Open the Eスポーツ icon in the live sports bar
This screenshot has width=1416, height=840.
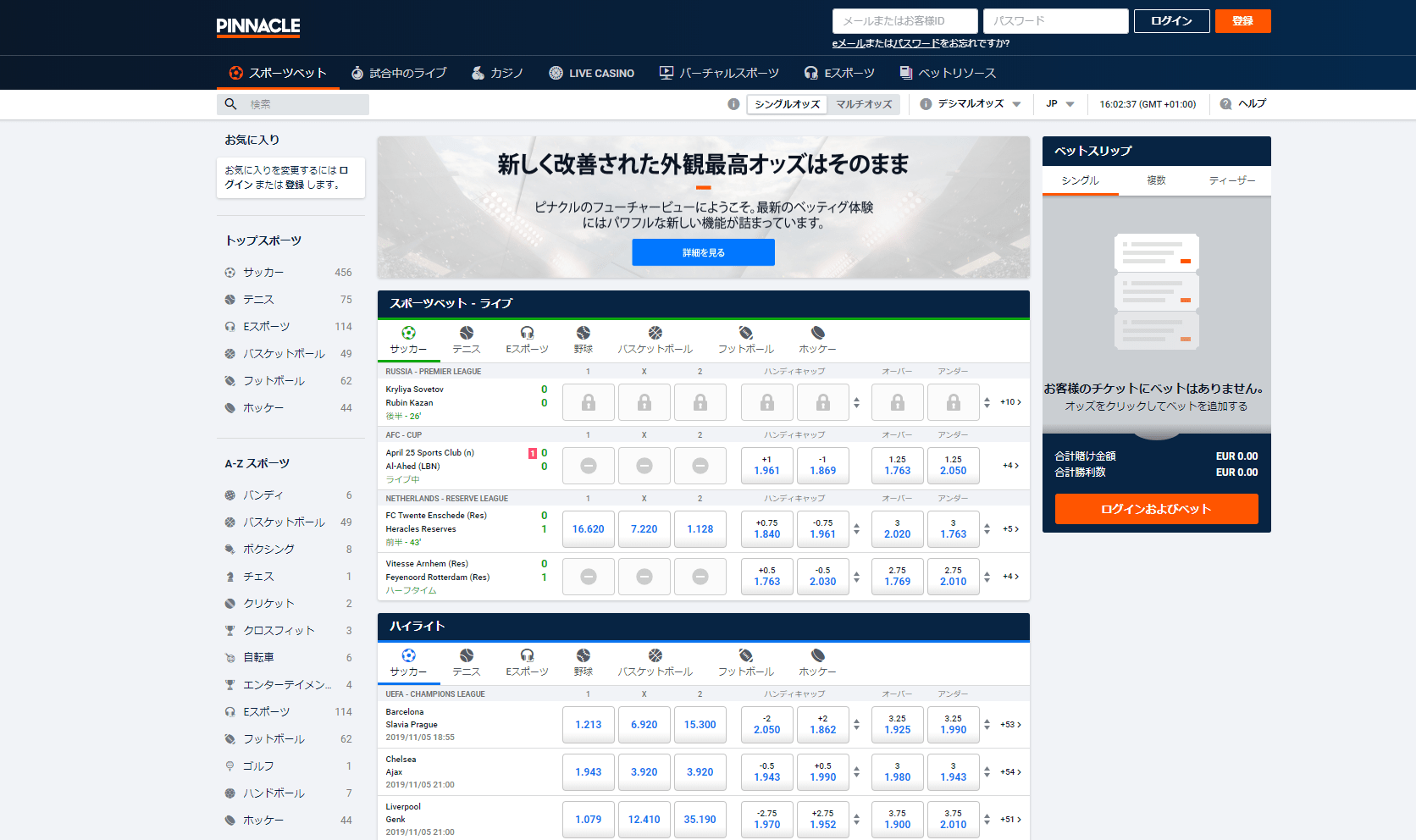[x=526, y=334]
